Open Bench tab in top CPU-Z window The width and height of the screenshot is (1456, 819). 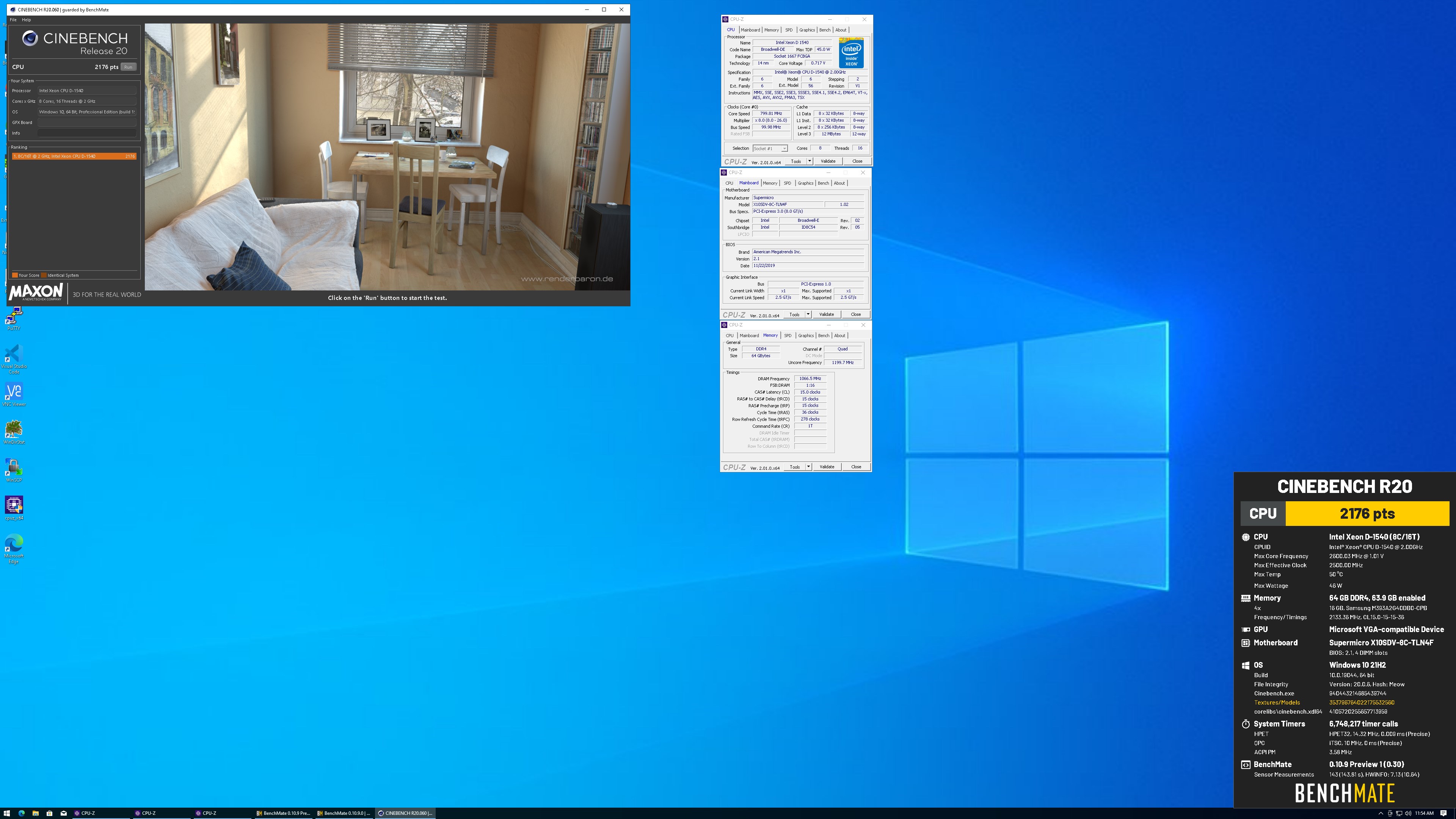pos(825,30)
